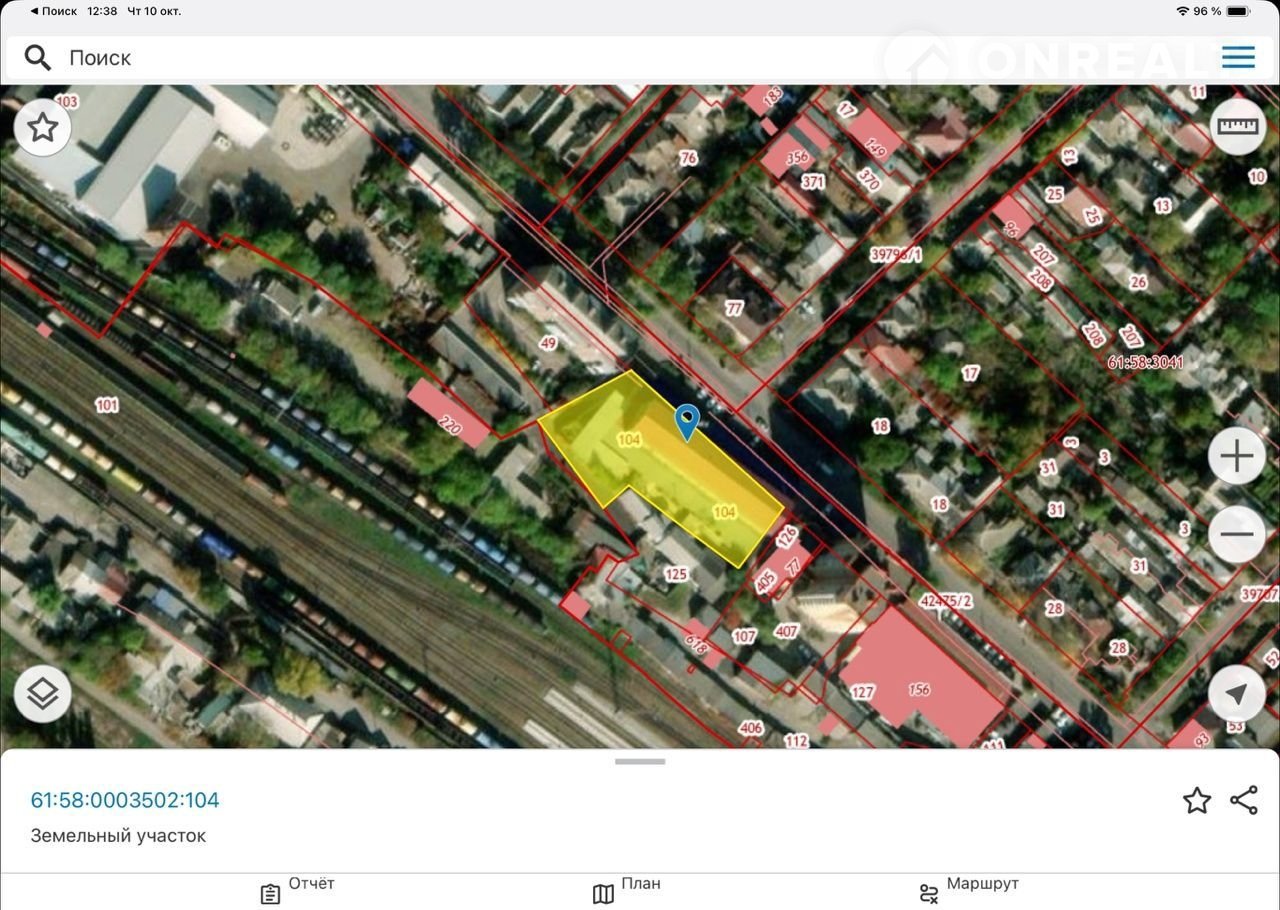Open cadastral number 61:58:0003502:104 link

[x=125, y=800]
